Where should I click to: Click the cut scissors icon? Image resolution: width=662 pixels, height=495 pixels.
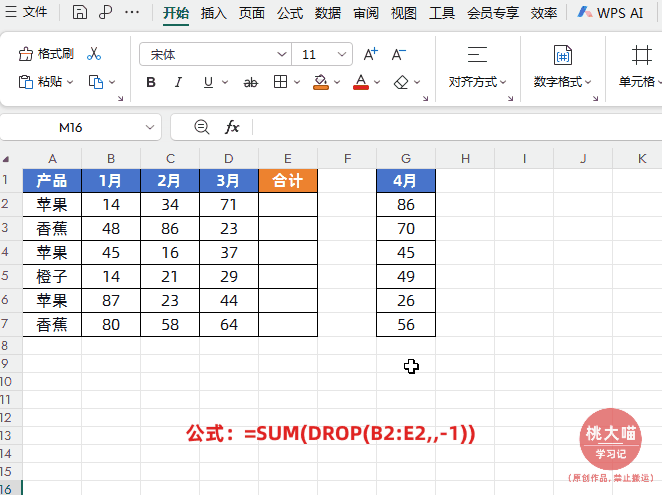click(94, 54)
